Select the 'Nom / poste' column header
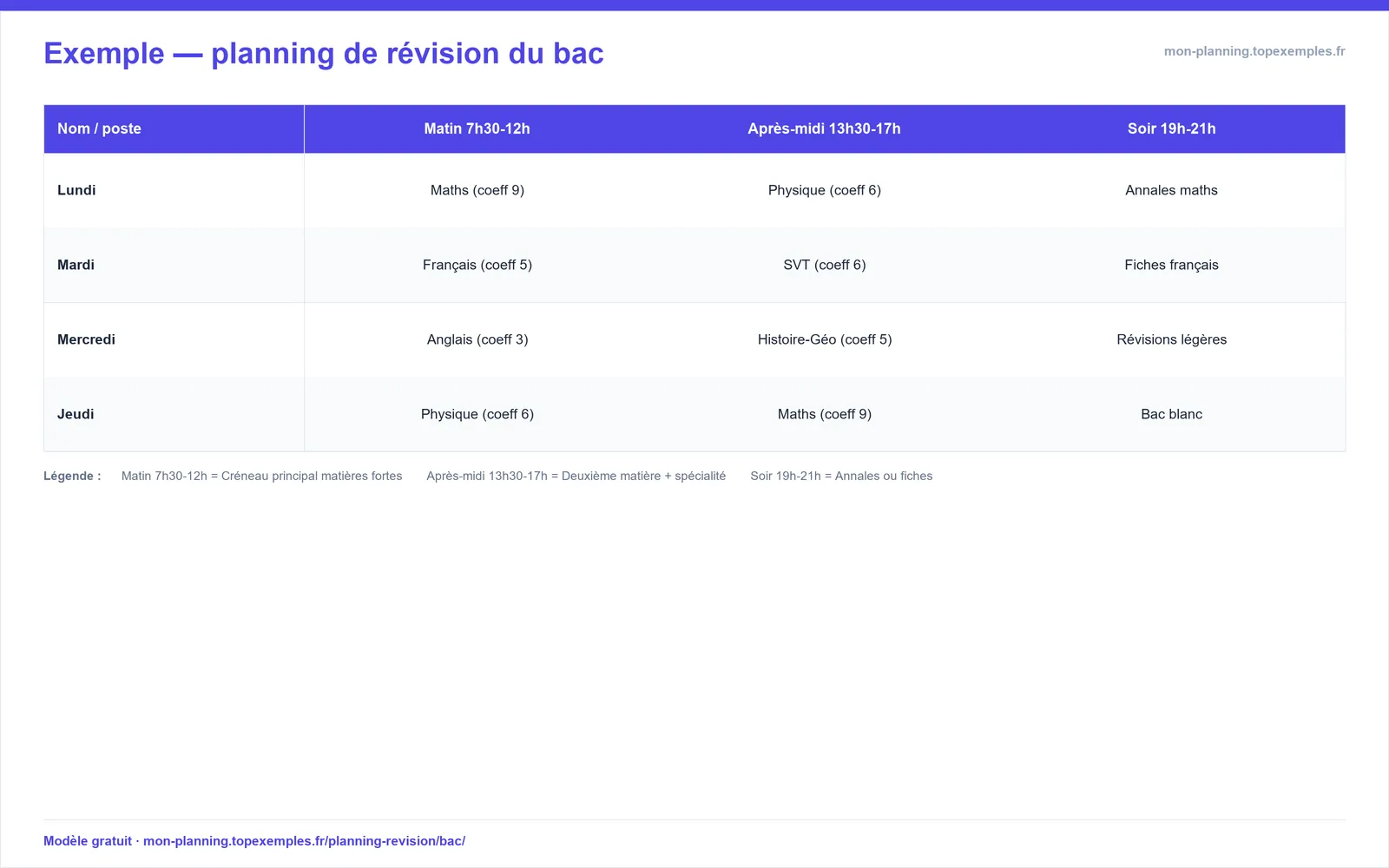This screenshot has width=1389, height=868. [174, 128]
